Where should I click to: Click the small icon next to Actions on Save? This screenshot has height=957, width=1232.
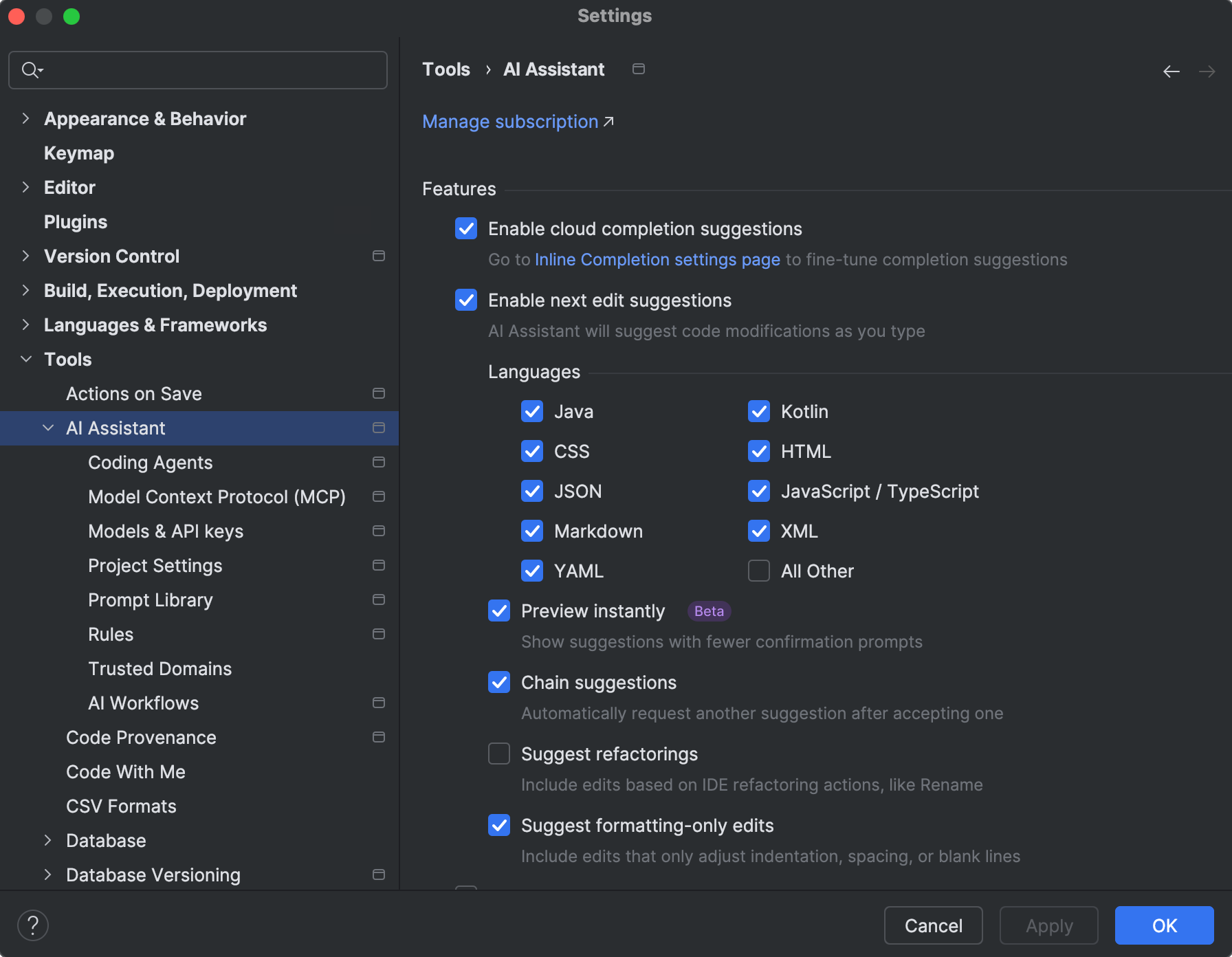pos(379,393)
